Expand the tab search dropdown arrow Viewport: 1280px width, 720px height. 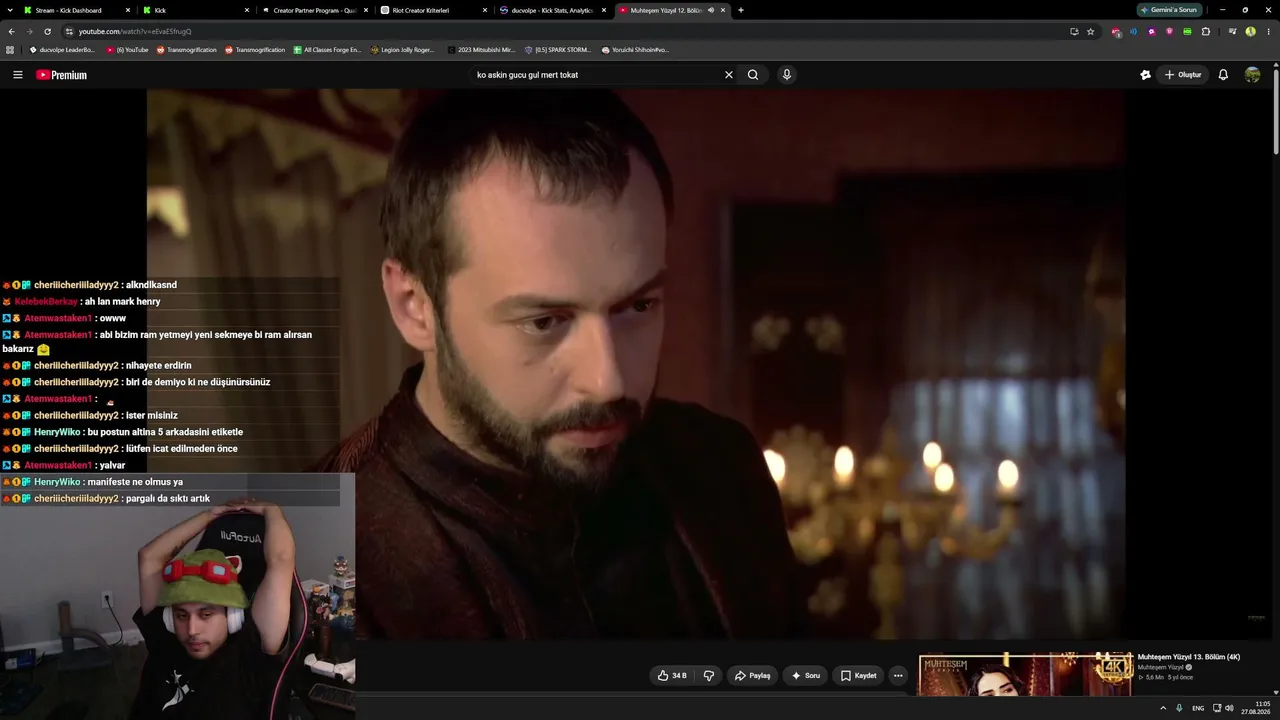click(11, 10)
